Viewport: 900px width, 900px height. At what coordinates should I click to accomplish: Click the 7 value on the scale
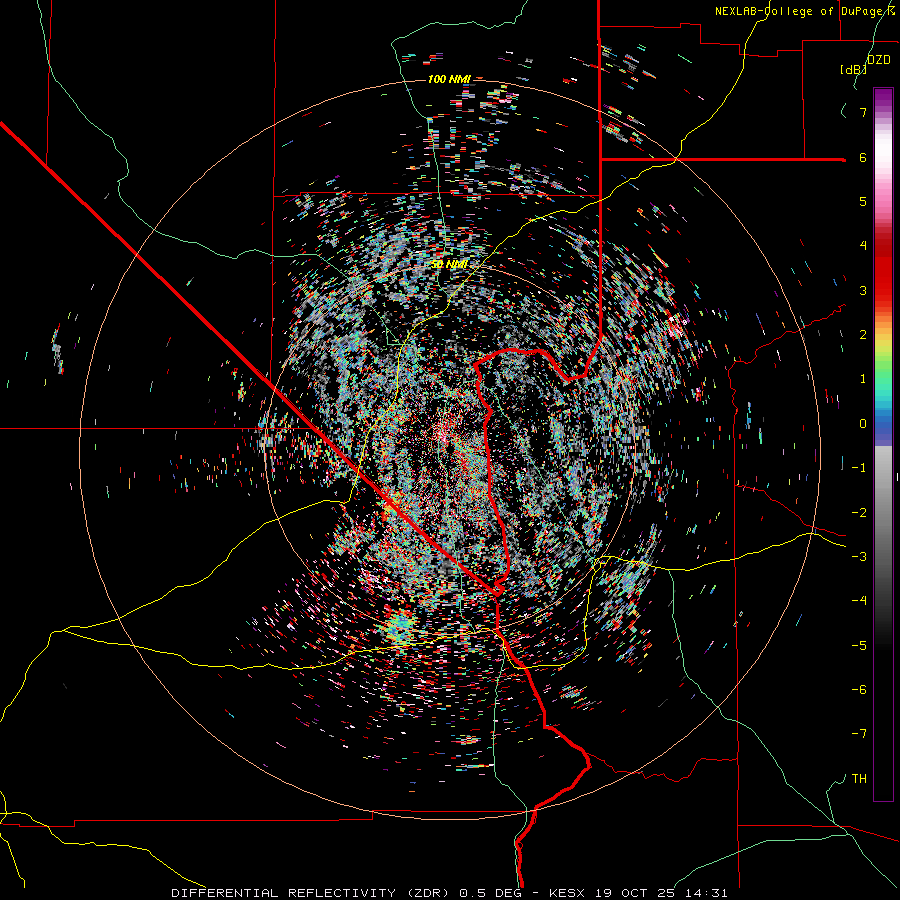(x=863, y=112)
